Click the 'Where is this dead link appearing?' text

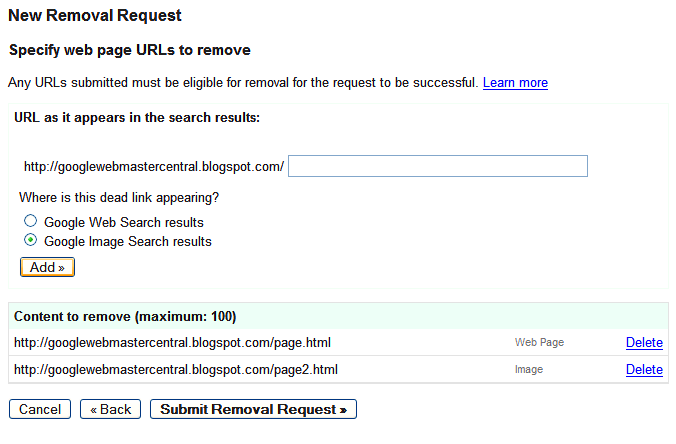pos(119,197)
